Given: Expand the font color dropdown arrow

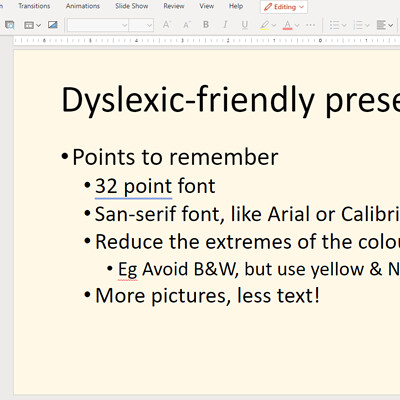Looking at the screenshot, I should [297, 25].
